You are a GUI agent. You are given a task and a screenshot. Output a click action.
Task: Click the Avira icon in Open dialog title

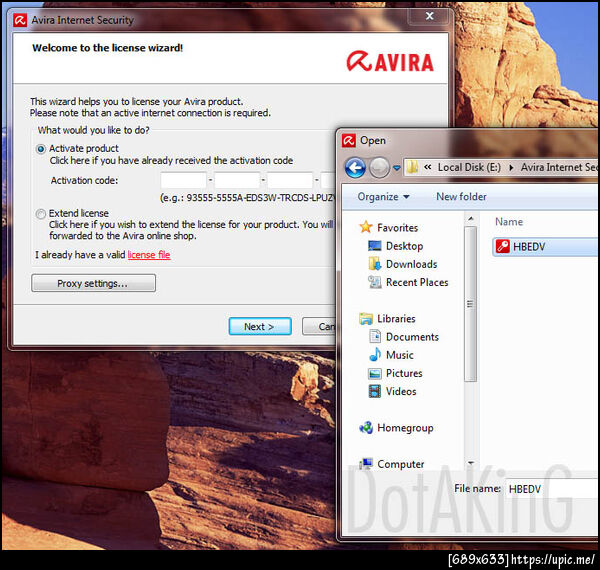348,141
